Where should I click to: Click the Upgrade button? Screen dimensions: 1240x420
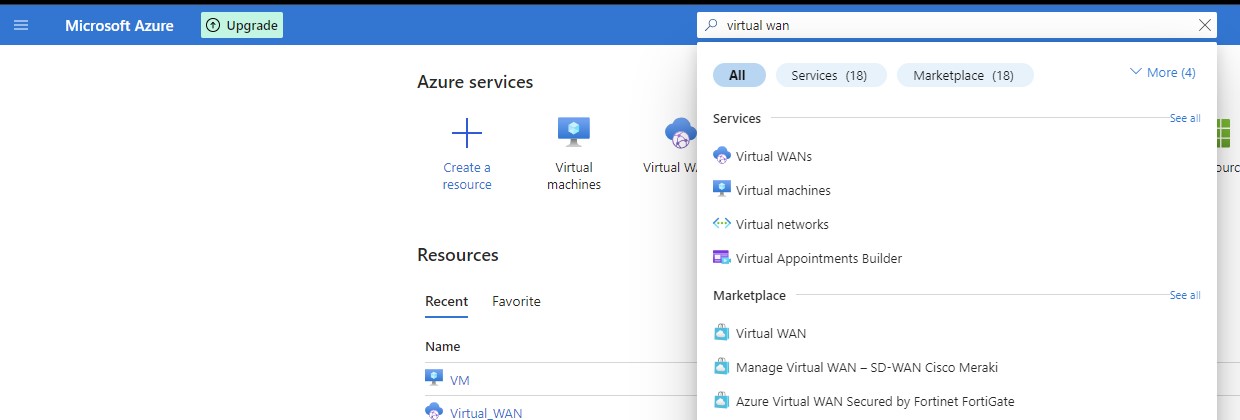coord(242,25)
